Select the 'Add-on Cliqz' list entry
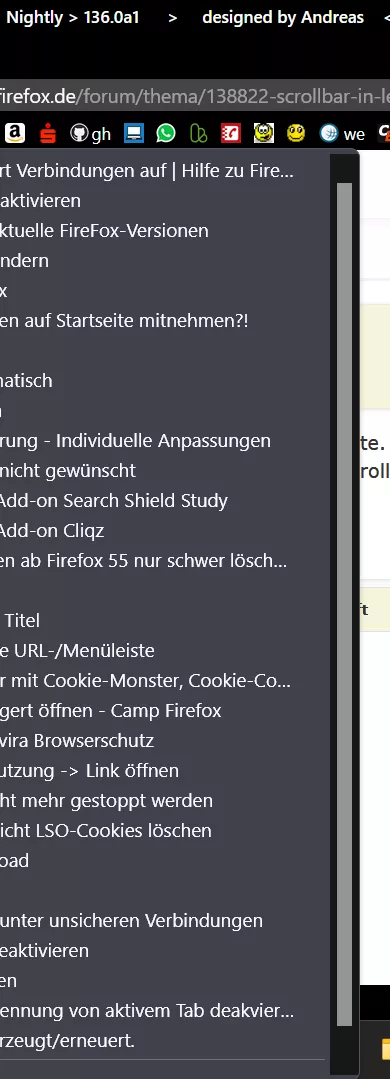 point(162,531)
